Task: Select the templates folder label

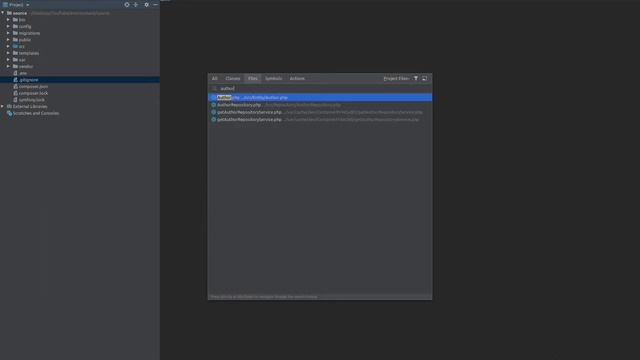Action: pos(29,53)
